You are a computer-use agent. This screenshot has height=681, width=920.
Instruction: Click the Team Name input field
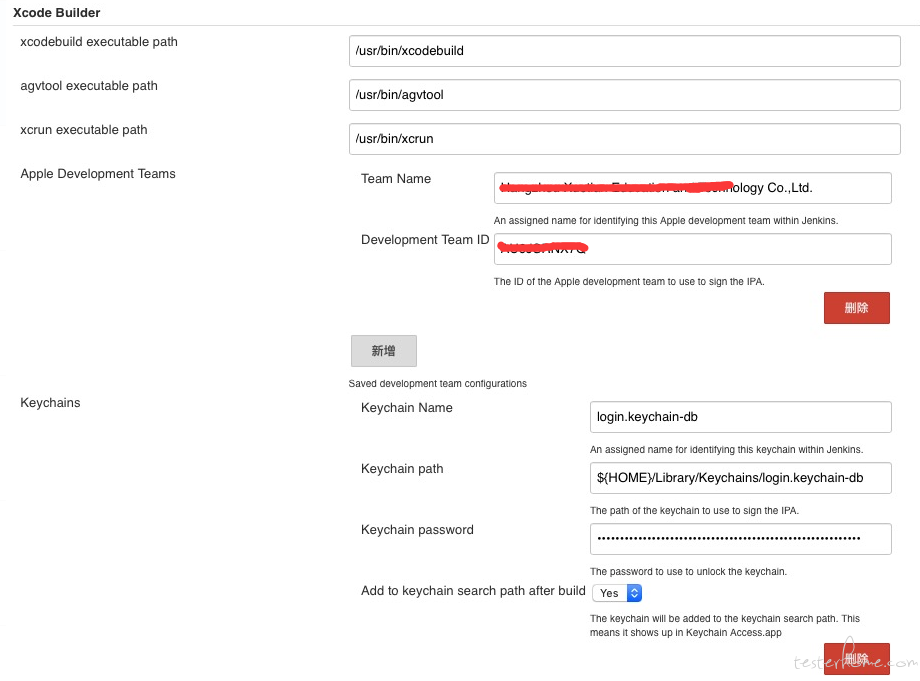tap(692, 188)
